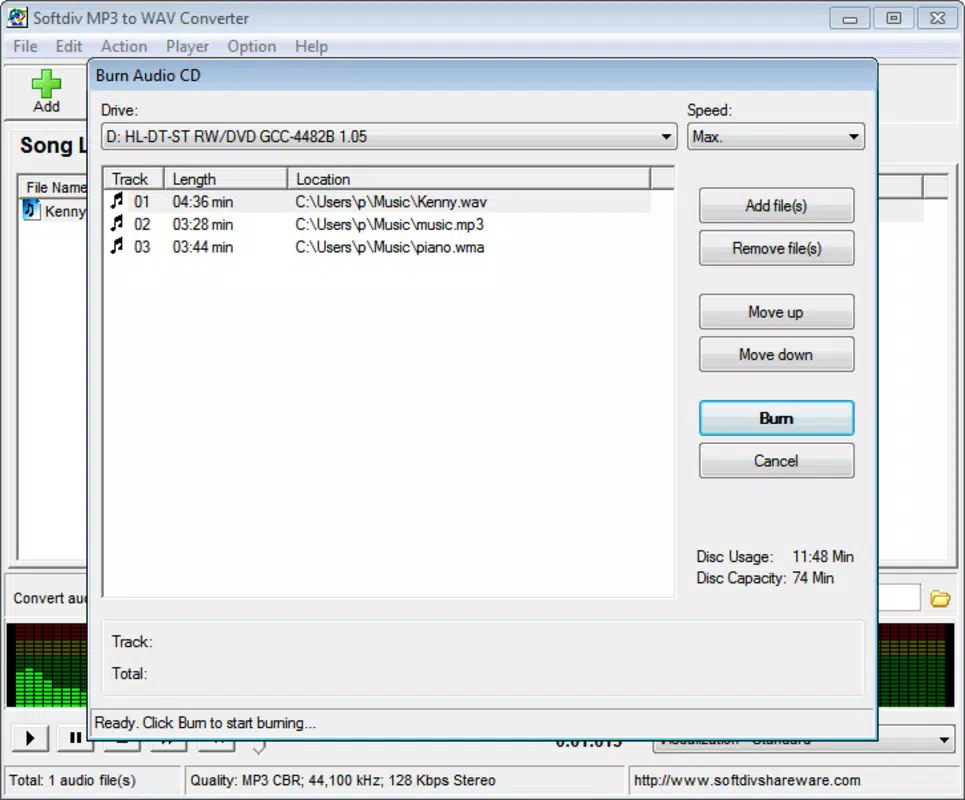The image size is (965, 800).
Task: Close the Softdiv converter window
Action: click(x=937, y=18)
